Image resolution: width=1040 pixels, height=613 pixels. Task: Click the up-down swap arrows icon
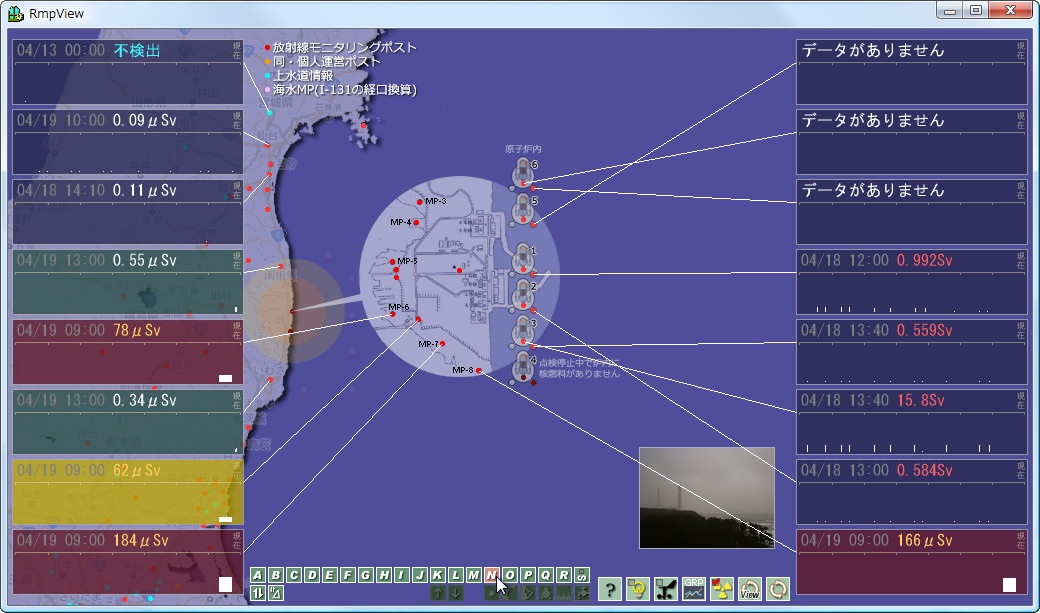coord(258,592)
